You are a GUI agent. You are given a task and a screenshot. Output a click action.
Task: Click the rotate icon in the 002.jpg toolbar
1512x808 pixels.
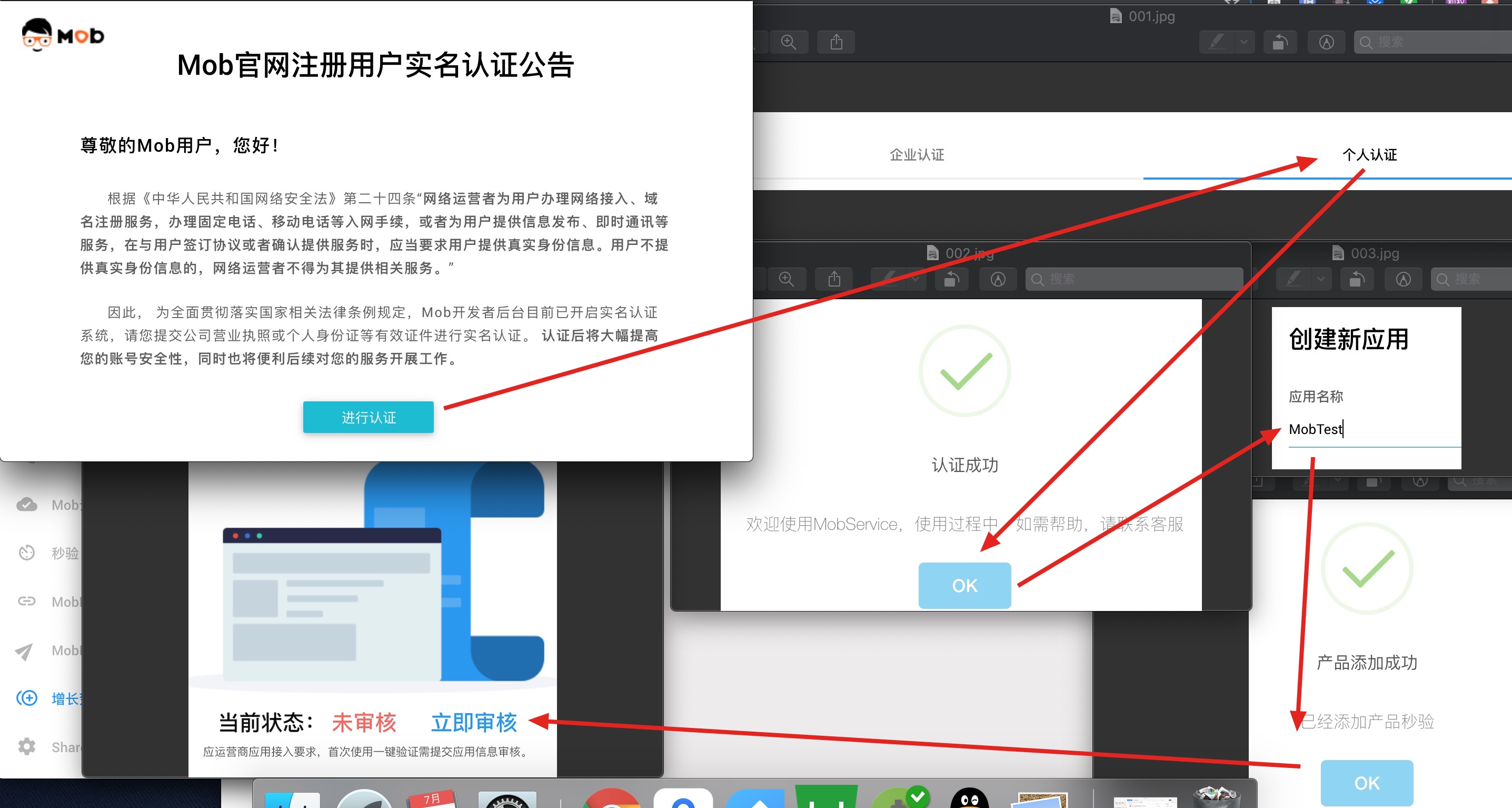coord(951,280)
